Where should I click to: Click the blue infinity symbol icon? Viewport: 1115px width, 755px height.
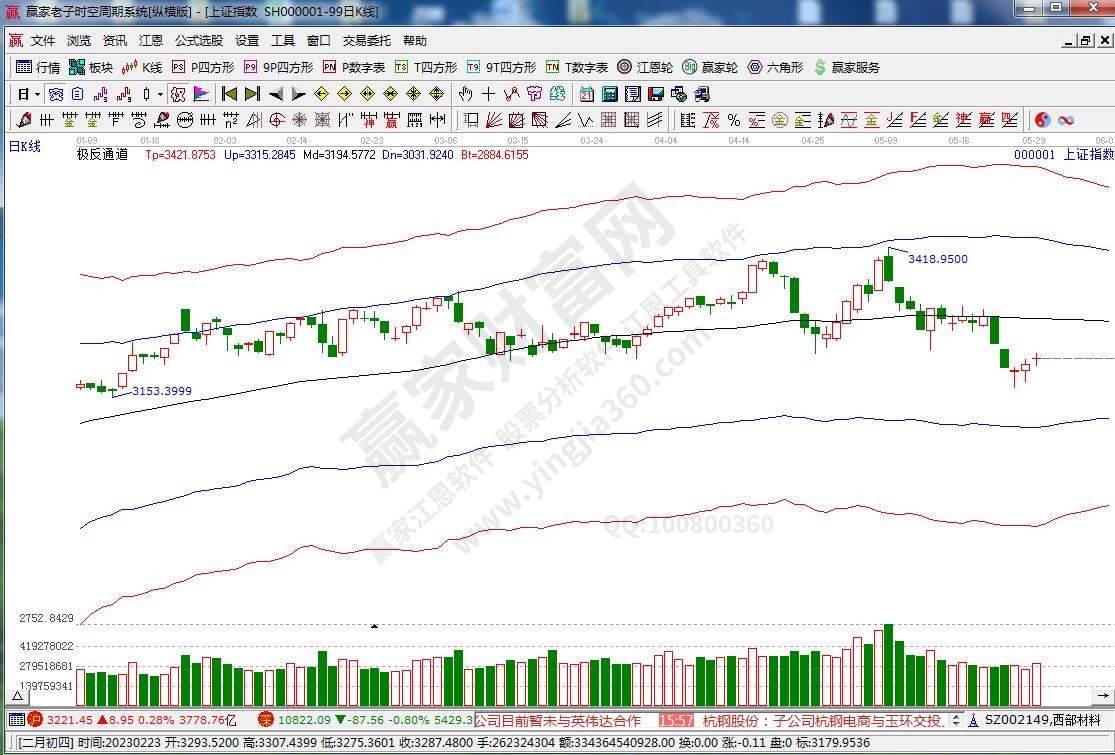(x=1066, y=120)
